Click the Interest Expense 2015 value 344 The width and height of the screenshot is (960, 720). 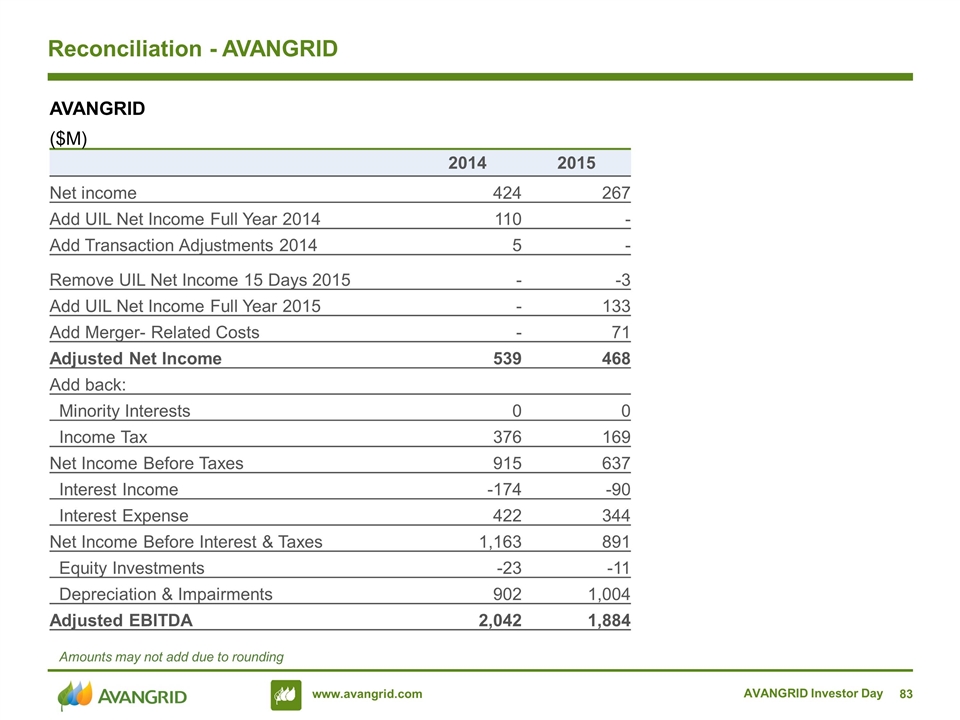click(616, 516)
